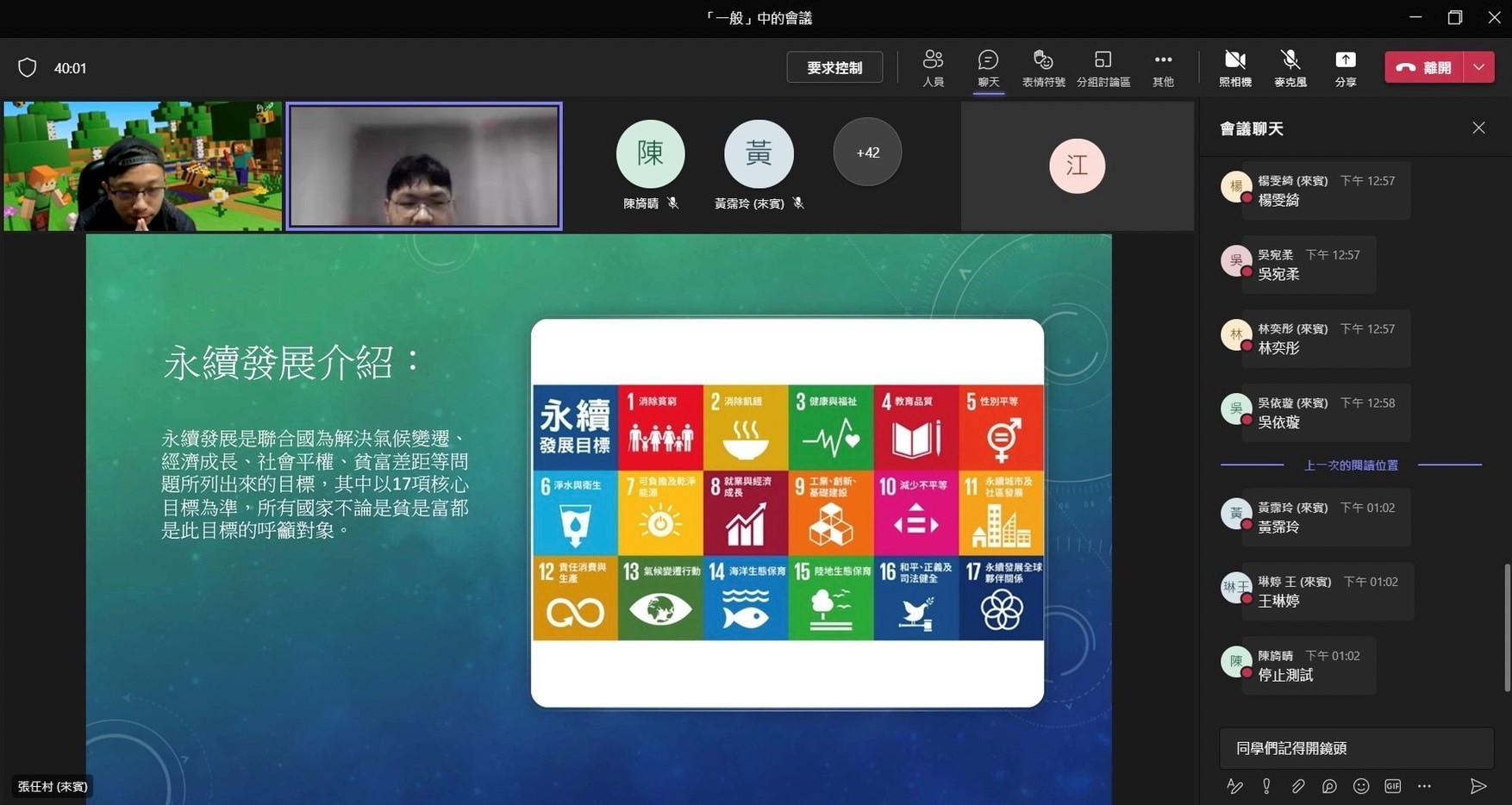
Task: Select 黃霈玲 participant avatar
Action: [759, 153]
